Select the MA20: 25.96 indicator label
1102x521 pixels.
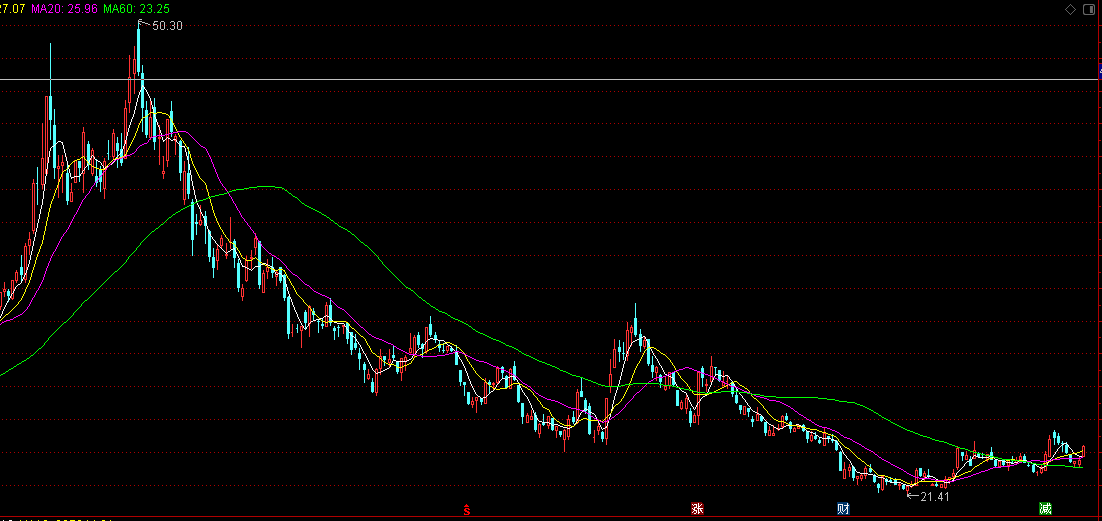[x=65, y=8]
